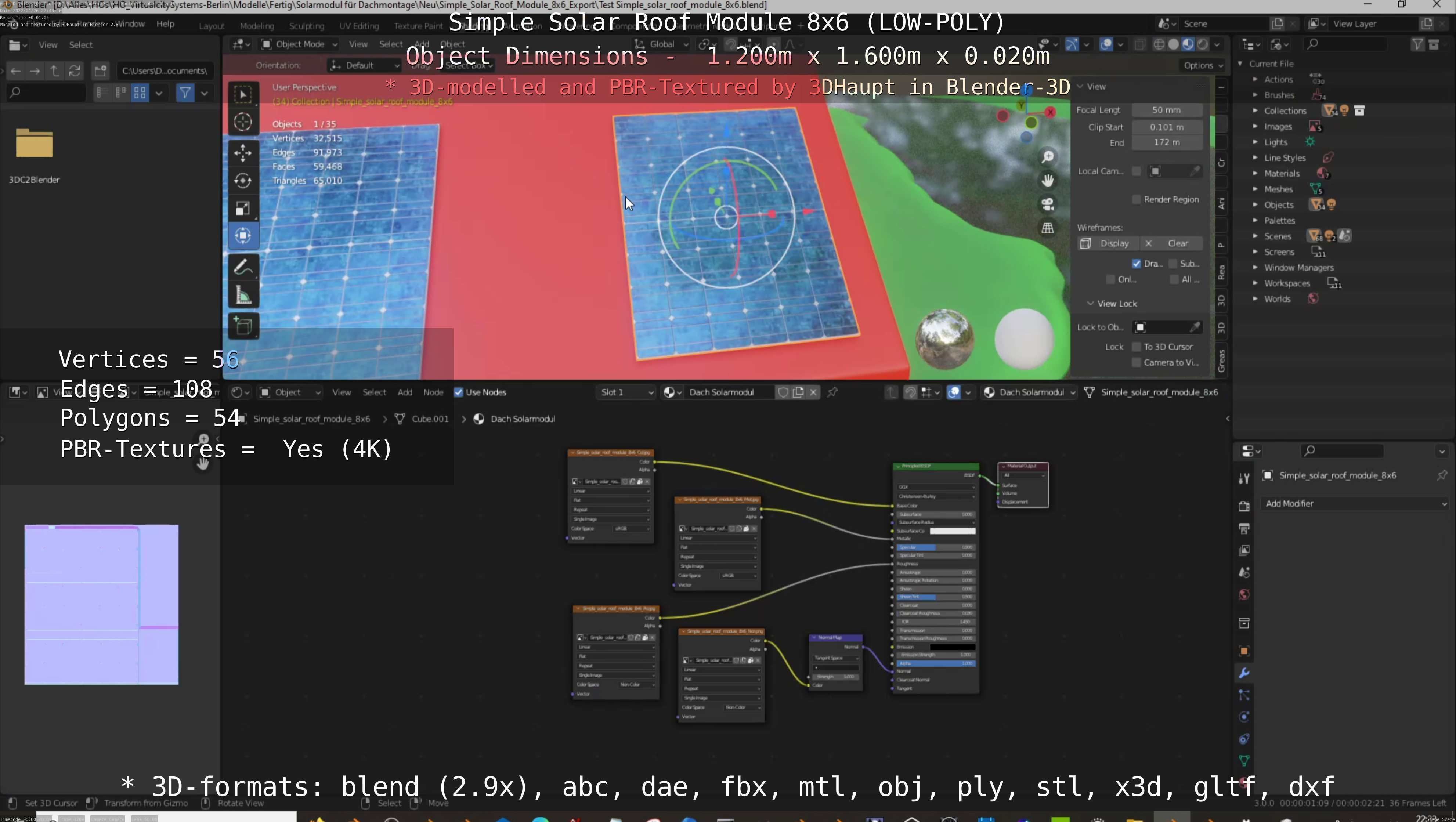The height and width of the screenshot is (822, 1456).
Task: Open the Render properties tab icon
Action: (1243, 506)
